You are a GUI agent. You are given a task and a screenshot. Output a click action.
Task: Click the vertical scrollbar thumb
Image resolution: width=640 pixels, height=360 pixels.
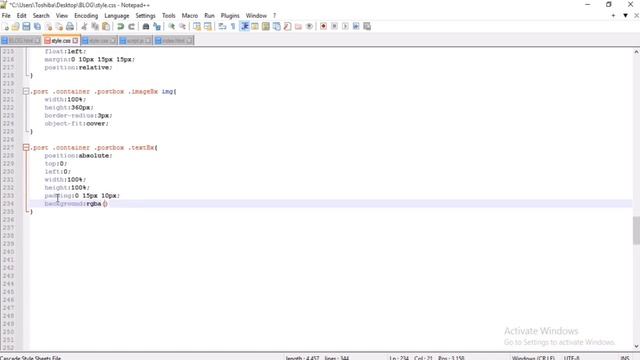pyautogui.click(x=636, y=230)
